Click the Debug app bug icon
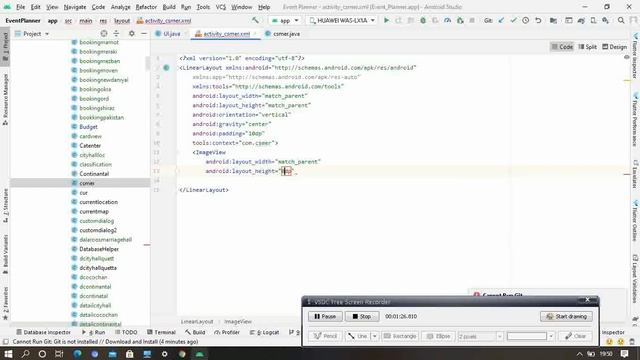 click(423, 20)
